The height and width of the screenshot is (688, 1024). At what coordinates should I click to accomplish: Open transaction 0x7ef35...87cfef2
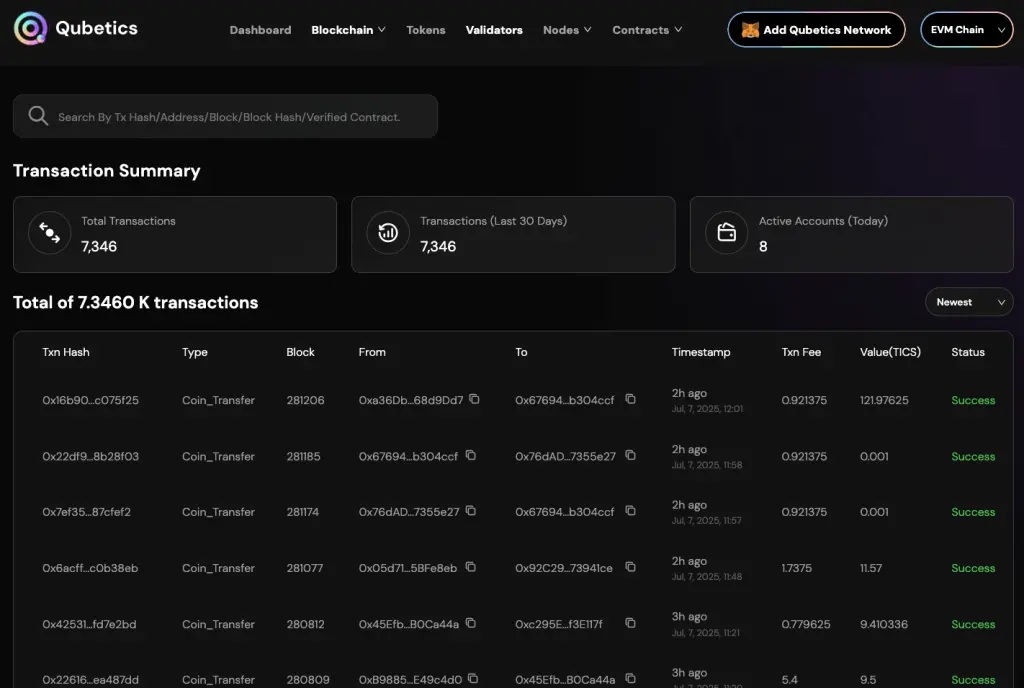point(86,512)
